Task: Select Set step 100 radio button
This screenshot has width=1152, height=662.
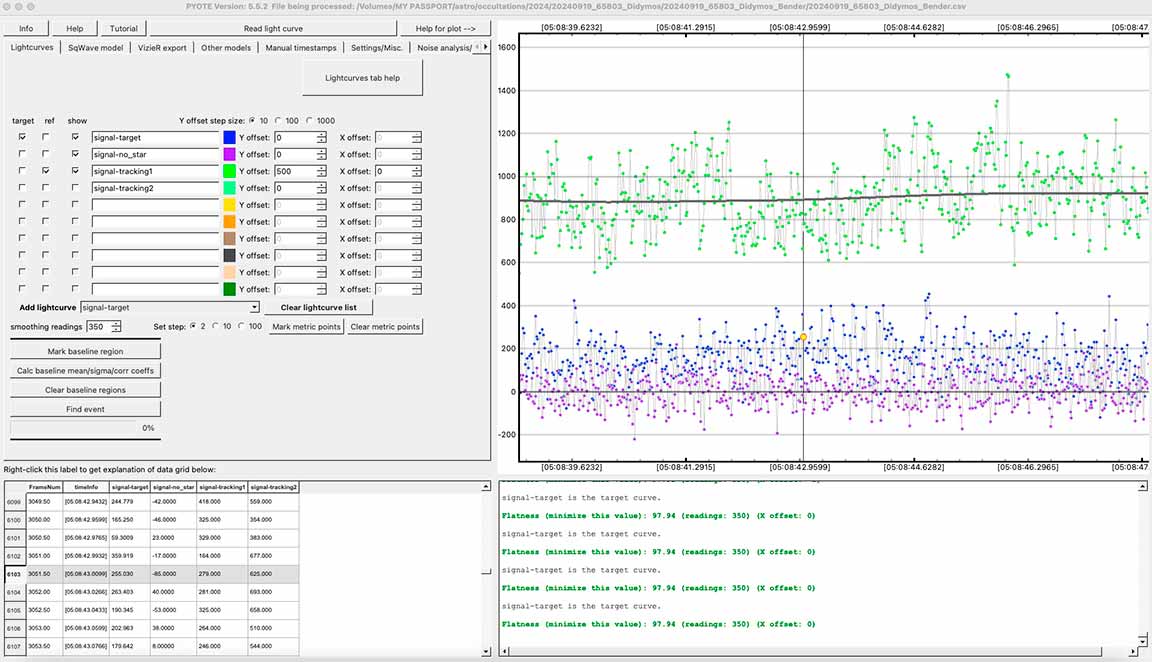Action: coord(241,326)
